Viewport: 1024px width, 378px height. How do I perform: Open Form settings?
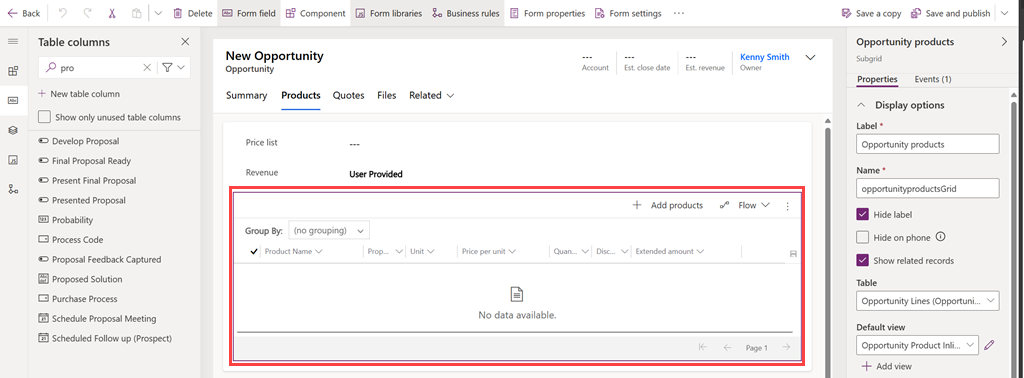pyautogui.click(x=628, y=13)
